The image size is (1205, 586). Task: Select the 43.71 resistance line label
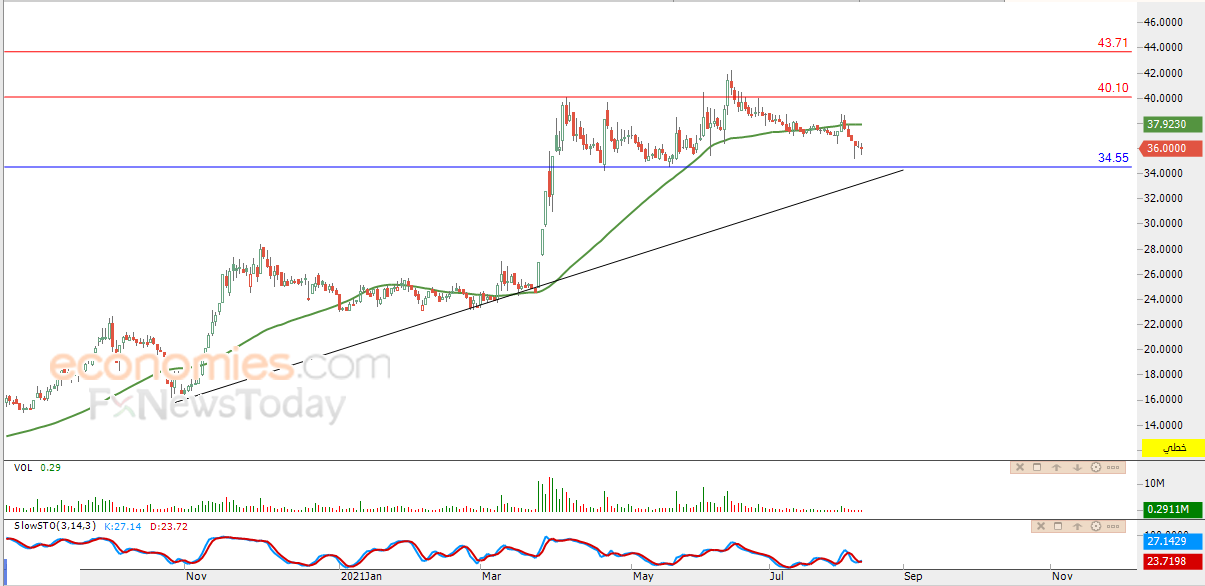pyautogui.click(x=1112, y=43)
